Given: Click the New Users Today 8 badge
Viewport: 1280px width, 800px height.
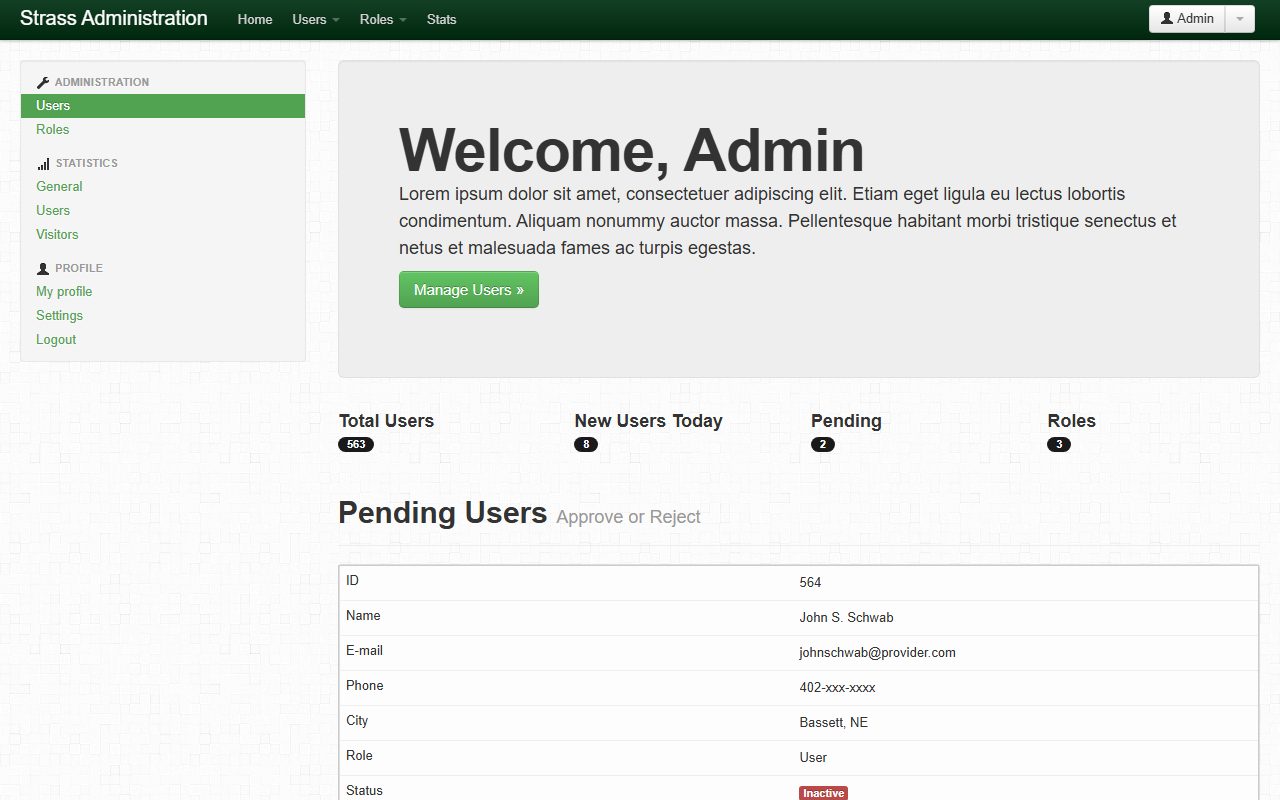Looking at the screenshot, I should [586, 445].
